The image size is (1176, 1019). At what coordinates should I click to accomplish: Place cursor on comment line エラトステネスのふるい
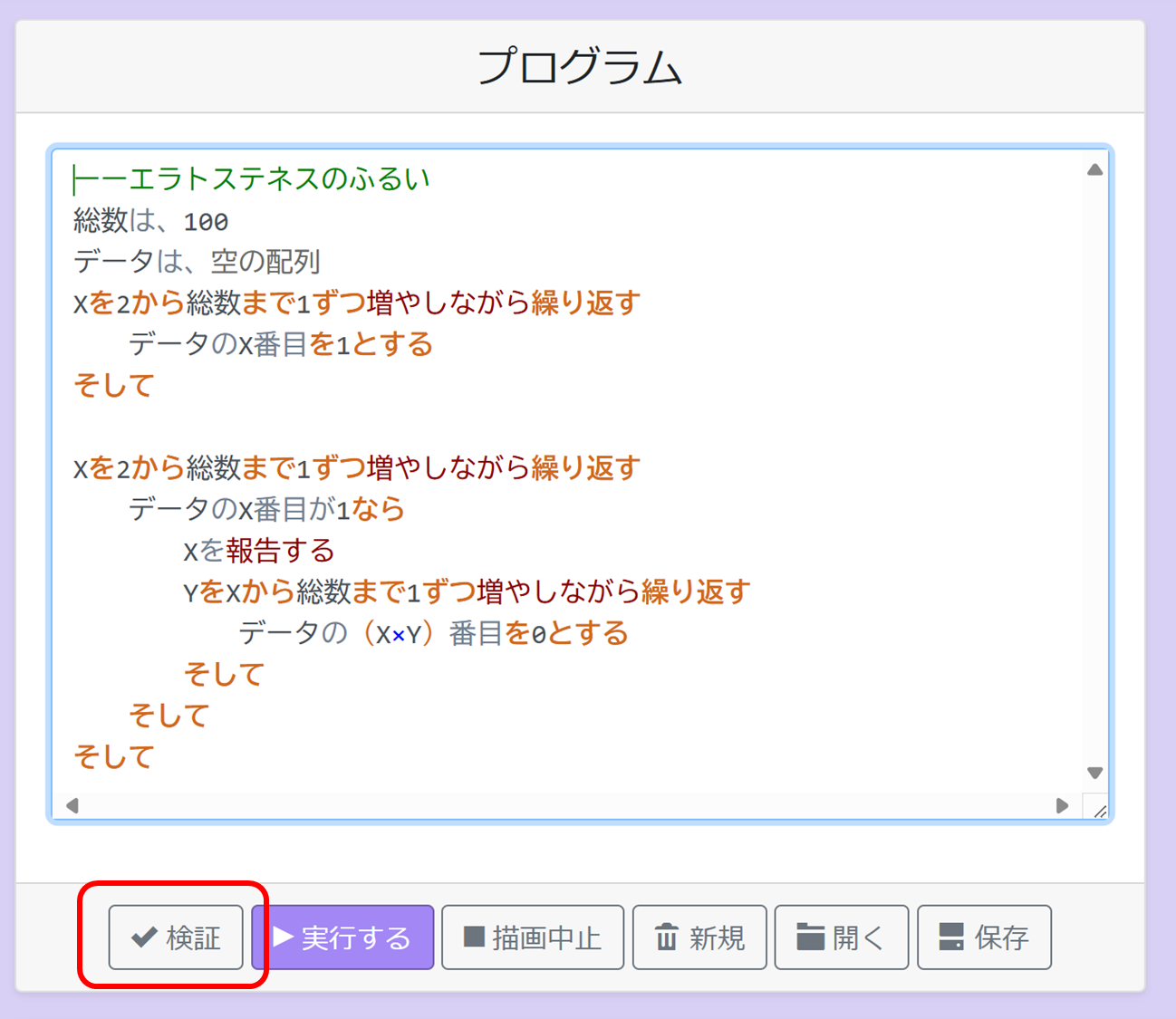[252, 179]
